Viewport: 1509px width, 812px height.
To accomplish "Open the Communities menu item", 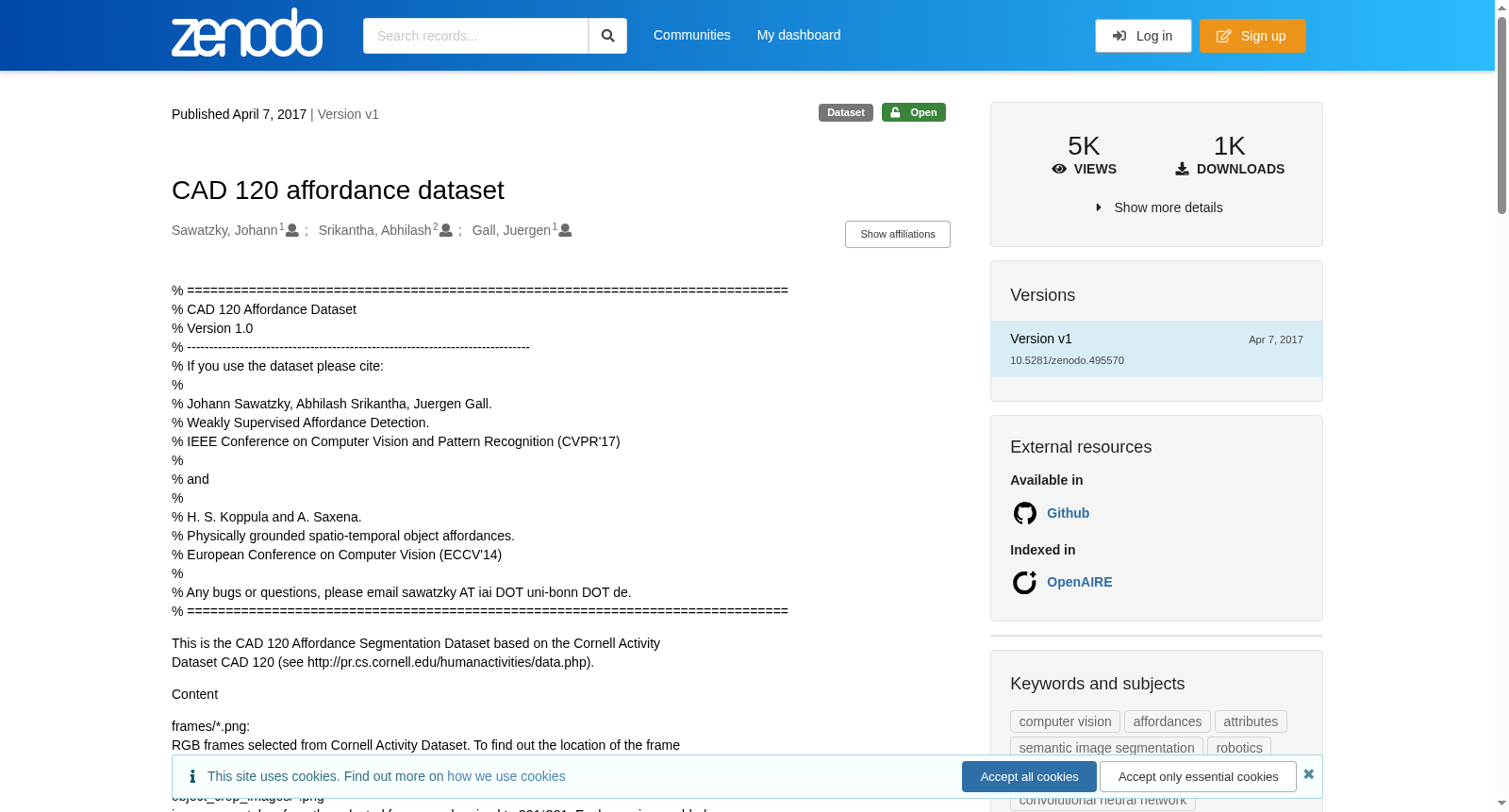I will (692, 35).
